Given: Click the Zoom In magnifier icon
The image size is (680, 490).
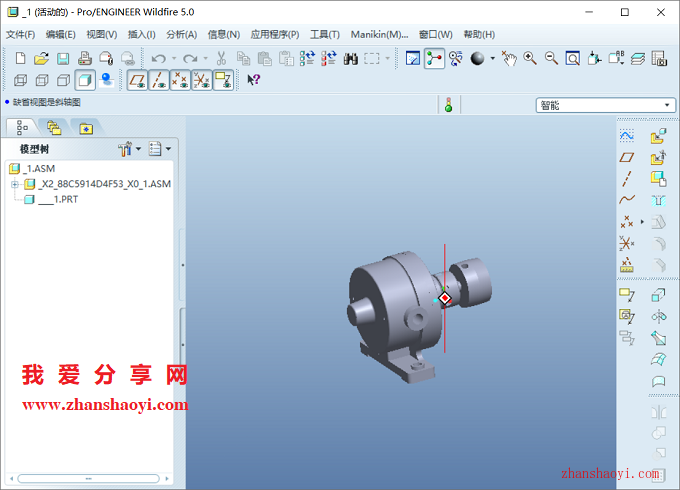Looking at the screenshot, I should tap(530, 58).
